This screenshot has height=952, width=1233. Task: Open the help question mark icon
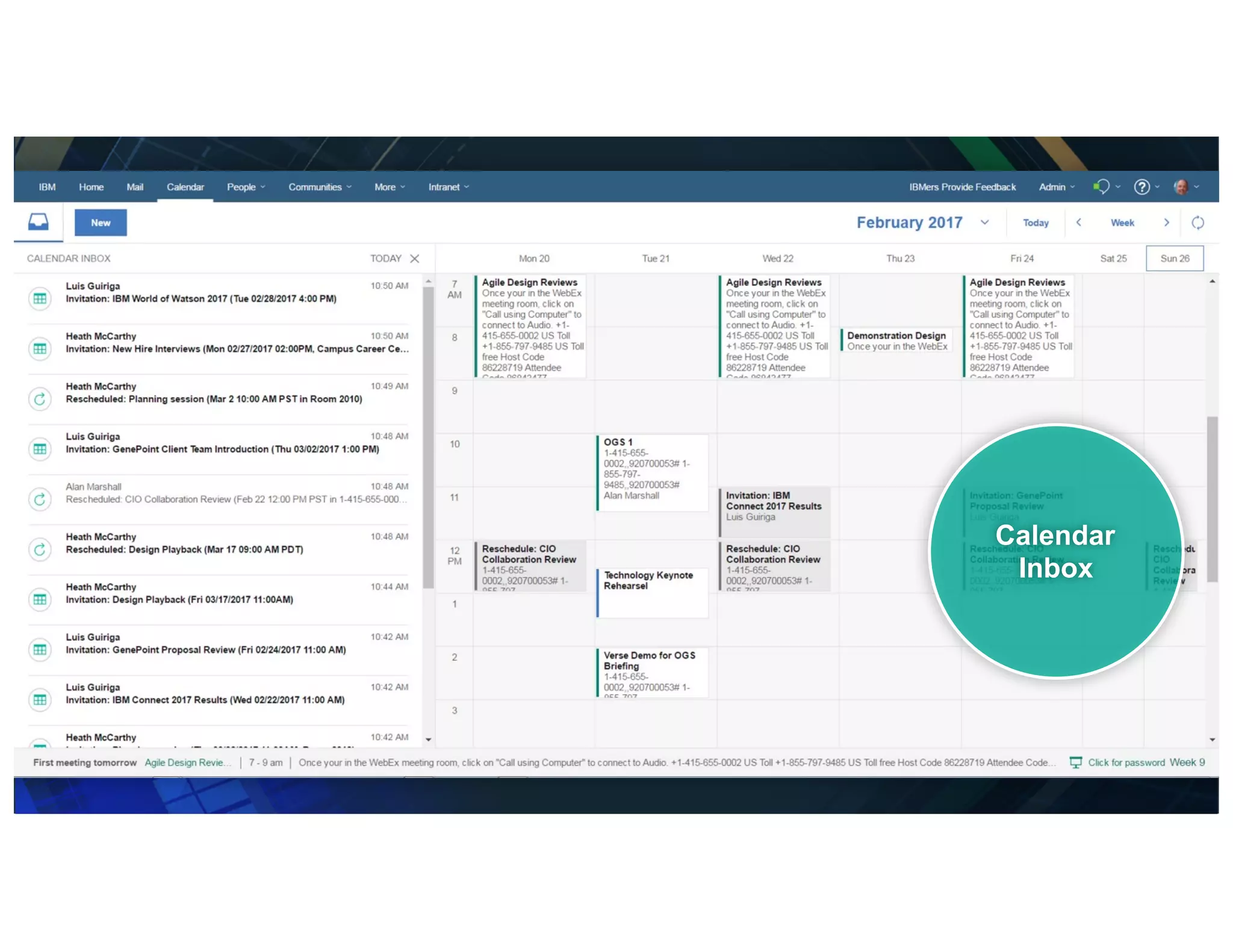(1141, 187)
